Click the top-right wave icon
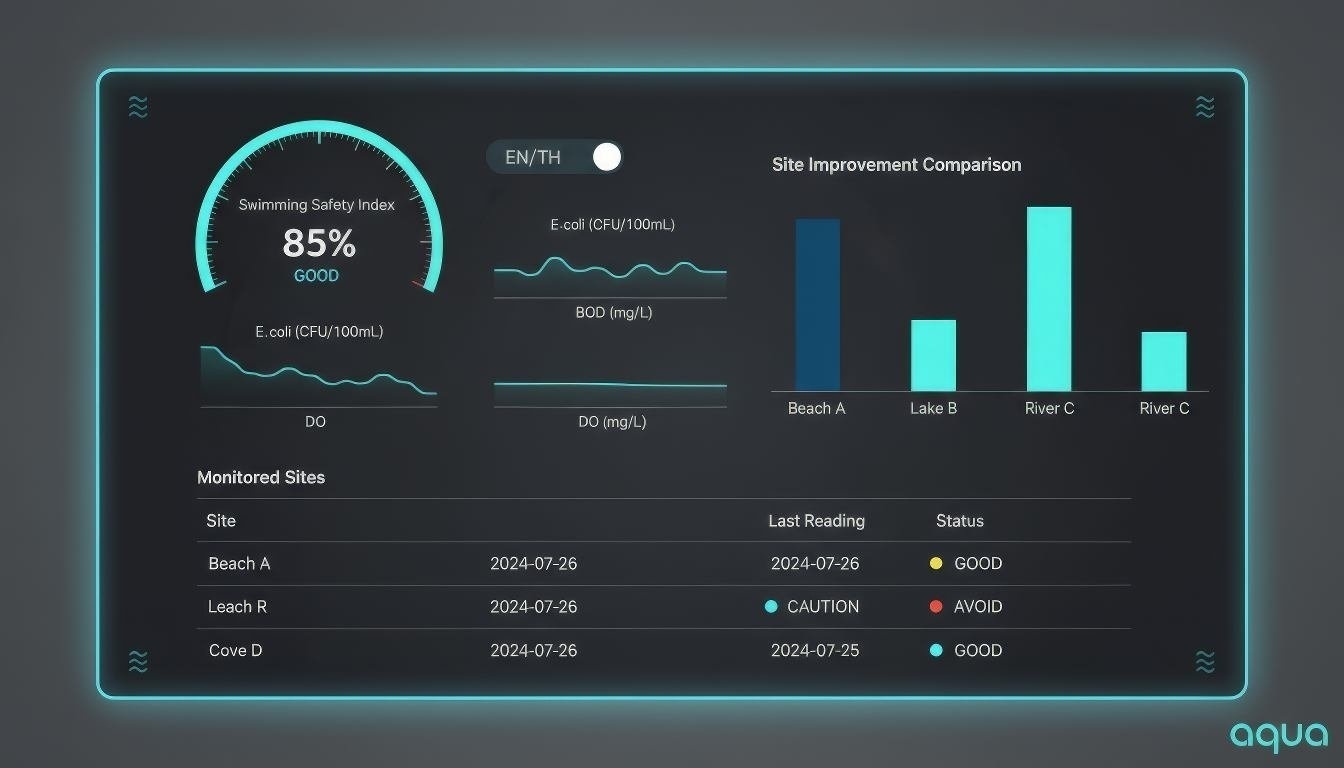Viewport: 1344px width, 768px height. pos(1205,107)
